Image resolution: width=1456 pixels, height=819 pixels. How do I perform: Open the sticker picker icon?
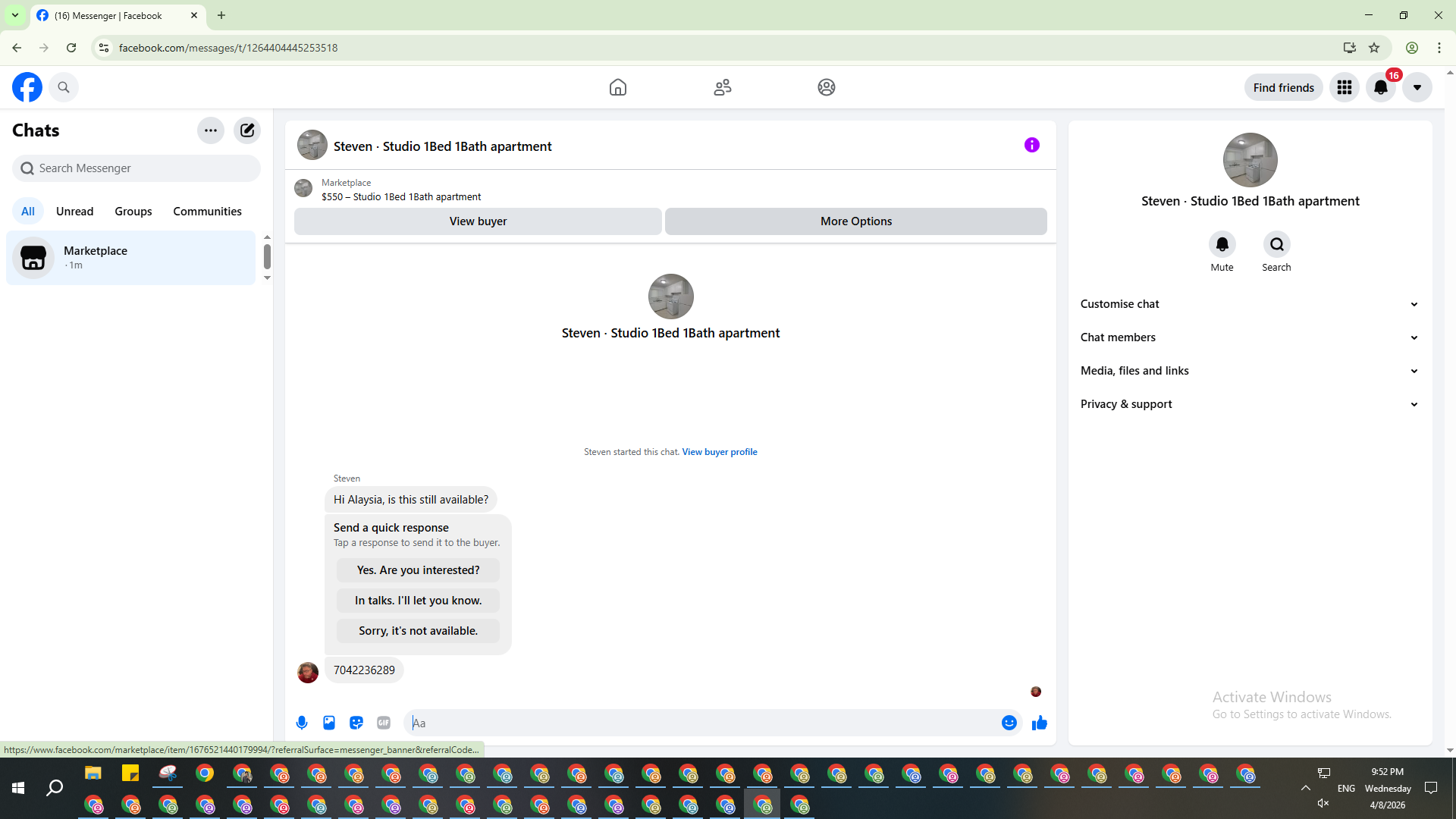[x=356, y=723]
